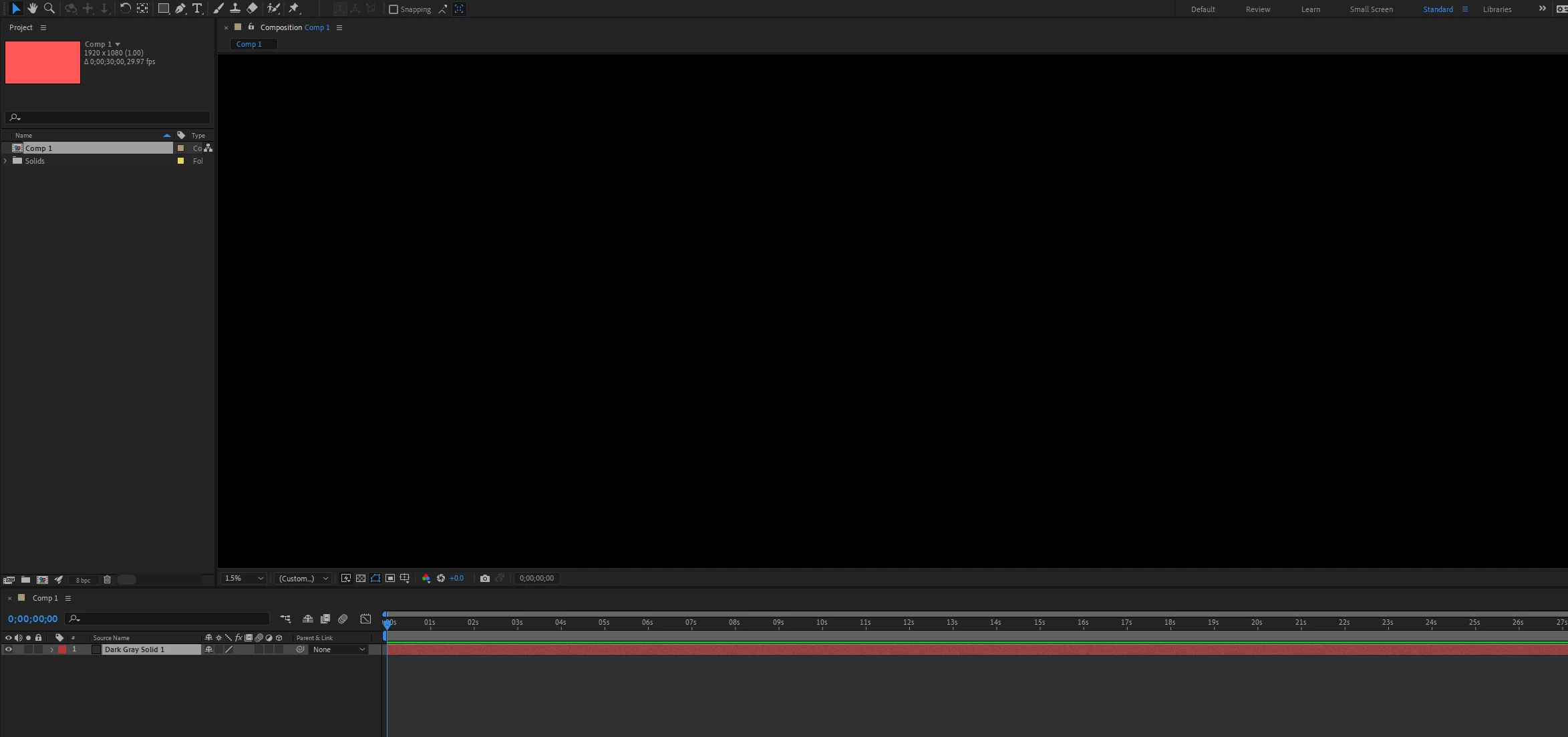Hide the Dark Gray Solid 1 layer
Image resolution: width=1568 pixels, height=737 pixels.
[8, 649]
